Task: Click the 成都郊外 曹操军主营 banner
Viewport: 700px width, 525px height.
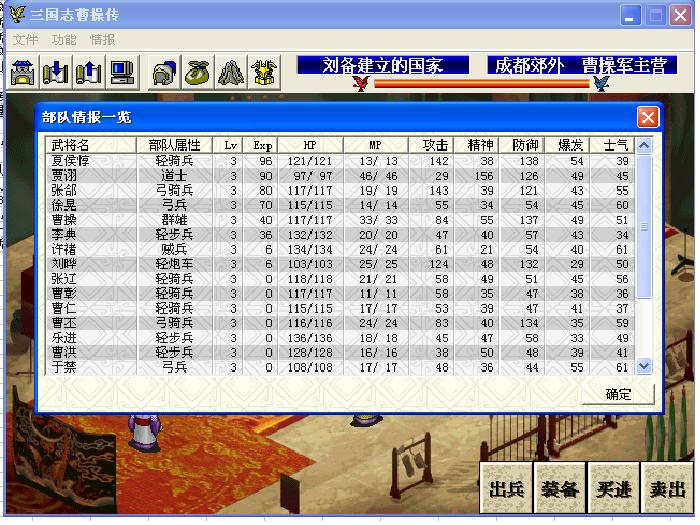Action: tap(582, 65)
